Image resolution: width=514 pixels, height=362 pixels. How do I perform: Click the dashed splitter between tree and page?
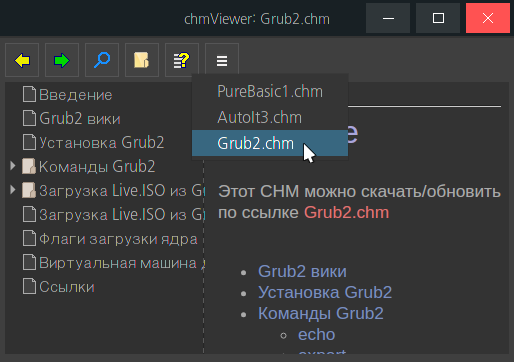(x=204, y=257)
